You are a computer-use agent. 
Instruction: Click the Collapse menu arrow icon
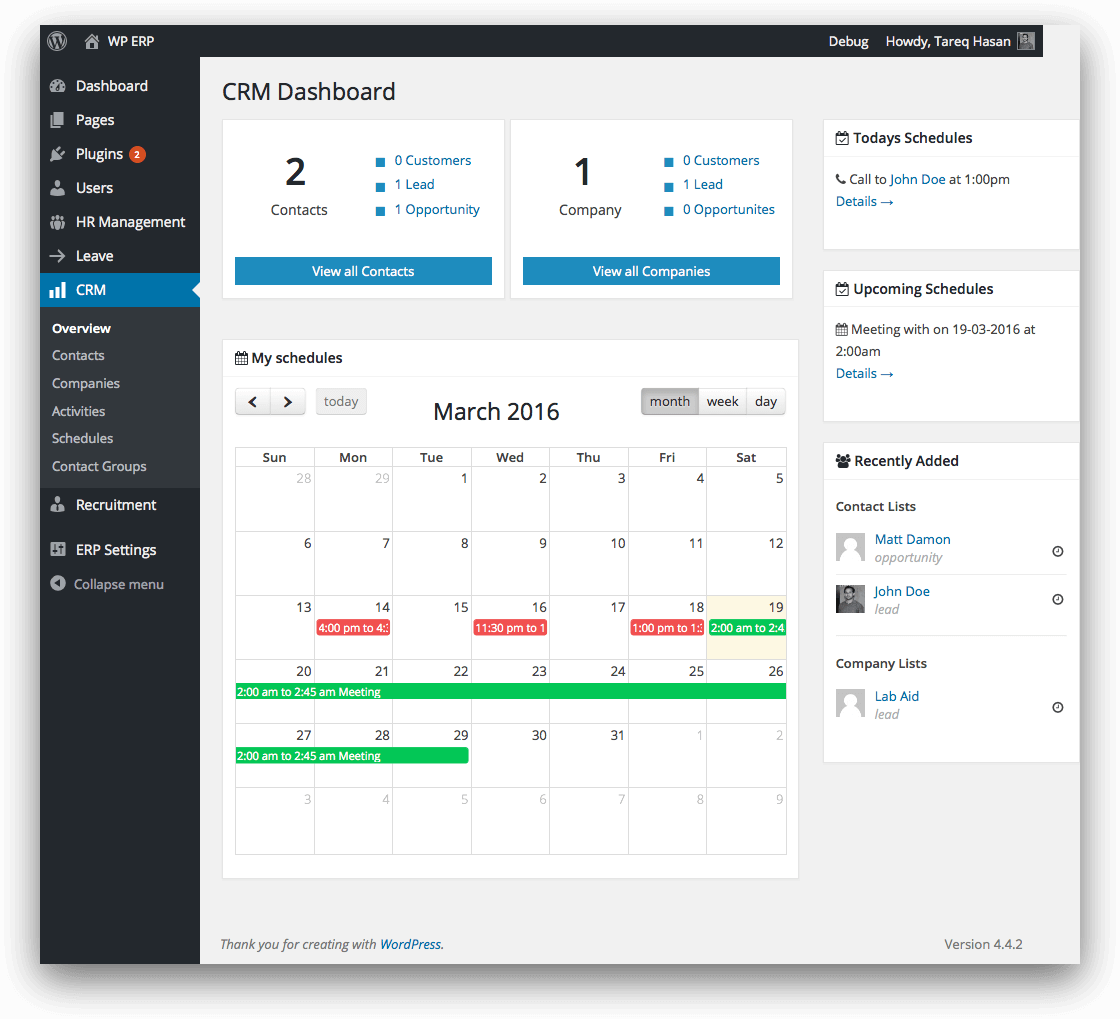[58, 583]
